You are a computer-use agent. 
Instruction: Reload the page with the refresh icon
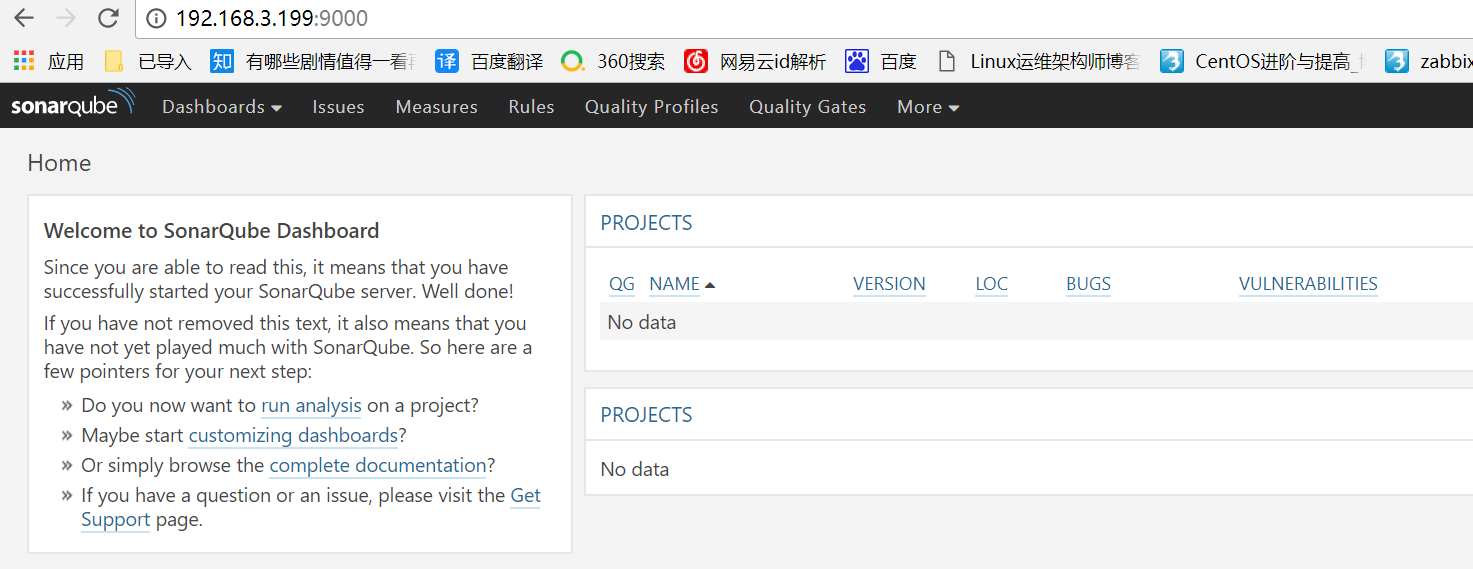pos(109,18)
